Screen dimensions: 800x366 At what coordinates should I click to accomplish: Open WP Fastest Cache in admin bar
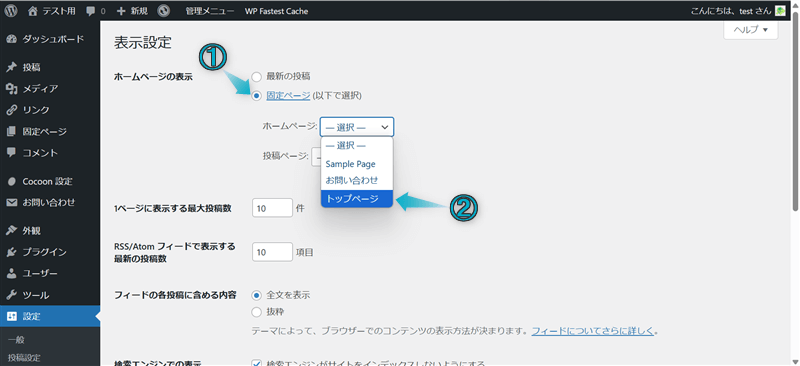(276, 11)
